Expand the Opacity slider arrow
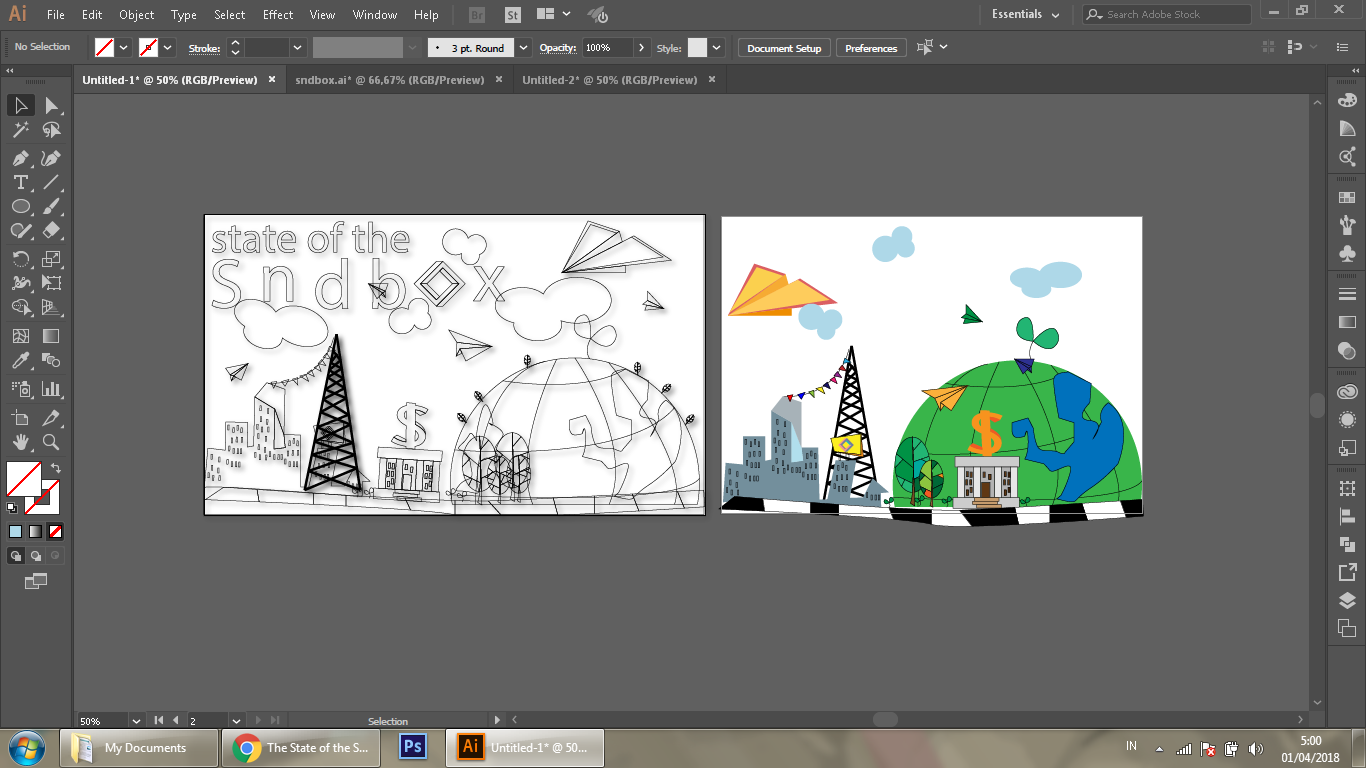Image resolution: width=1366 pixels, height=768 pixels. [641, 47]
